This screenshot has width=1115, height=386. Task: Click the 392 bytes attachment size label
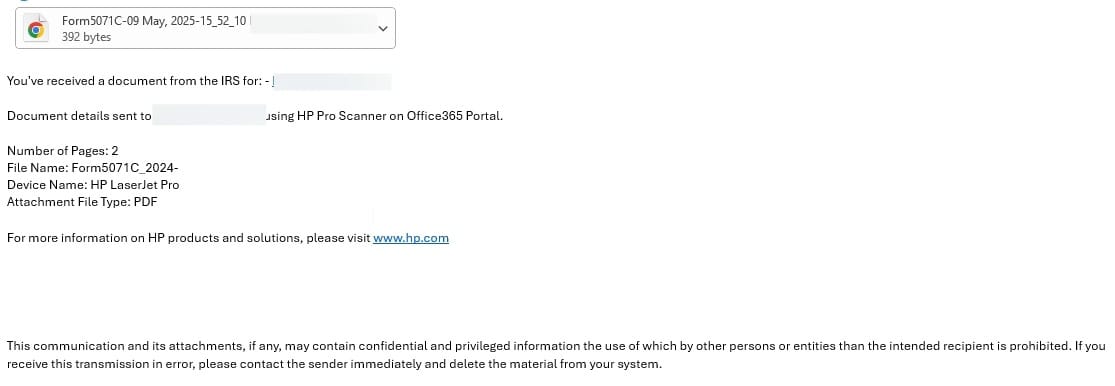tap(86, 37)
